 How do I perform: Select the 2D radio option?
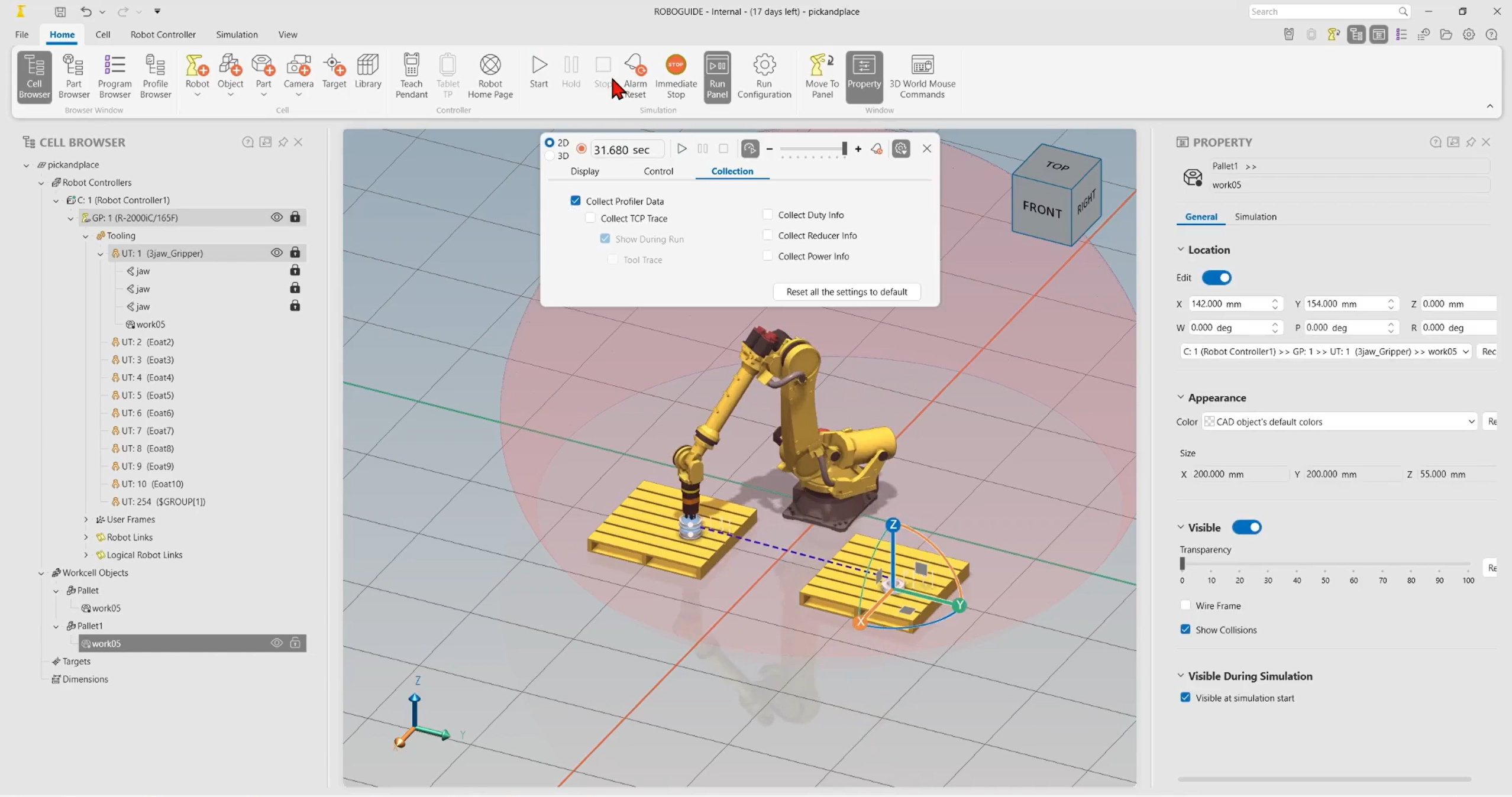click(550, 142)
